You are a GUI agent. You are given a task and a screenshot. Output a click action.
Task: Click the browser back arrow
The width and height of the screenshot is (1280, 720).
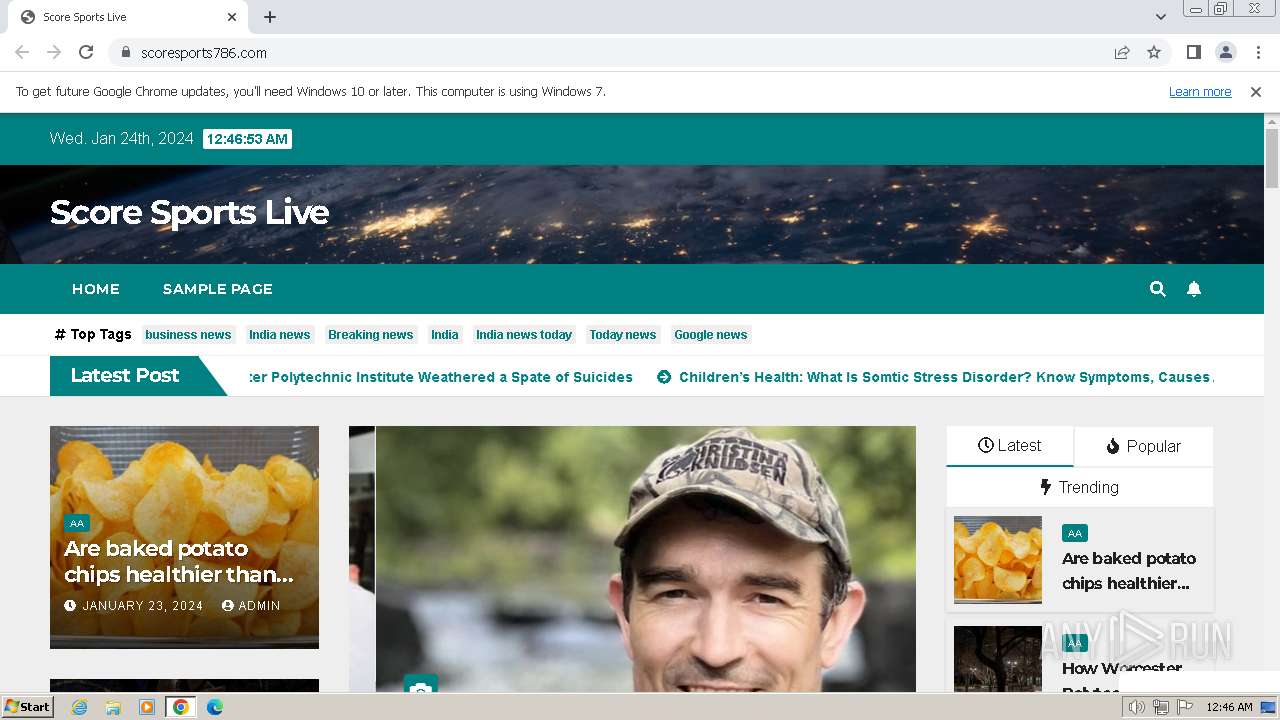(x=22, y=53)
